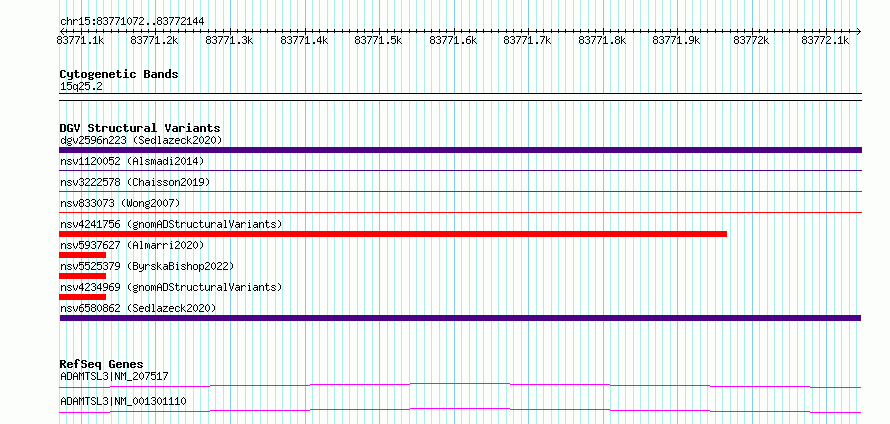890x424 pixels.
Task: Select the dgv2596n223 purple variant bar
Action: (x=460, y=150)
